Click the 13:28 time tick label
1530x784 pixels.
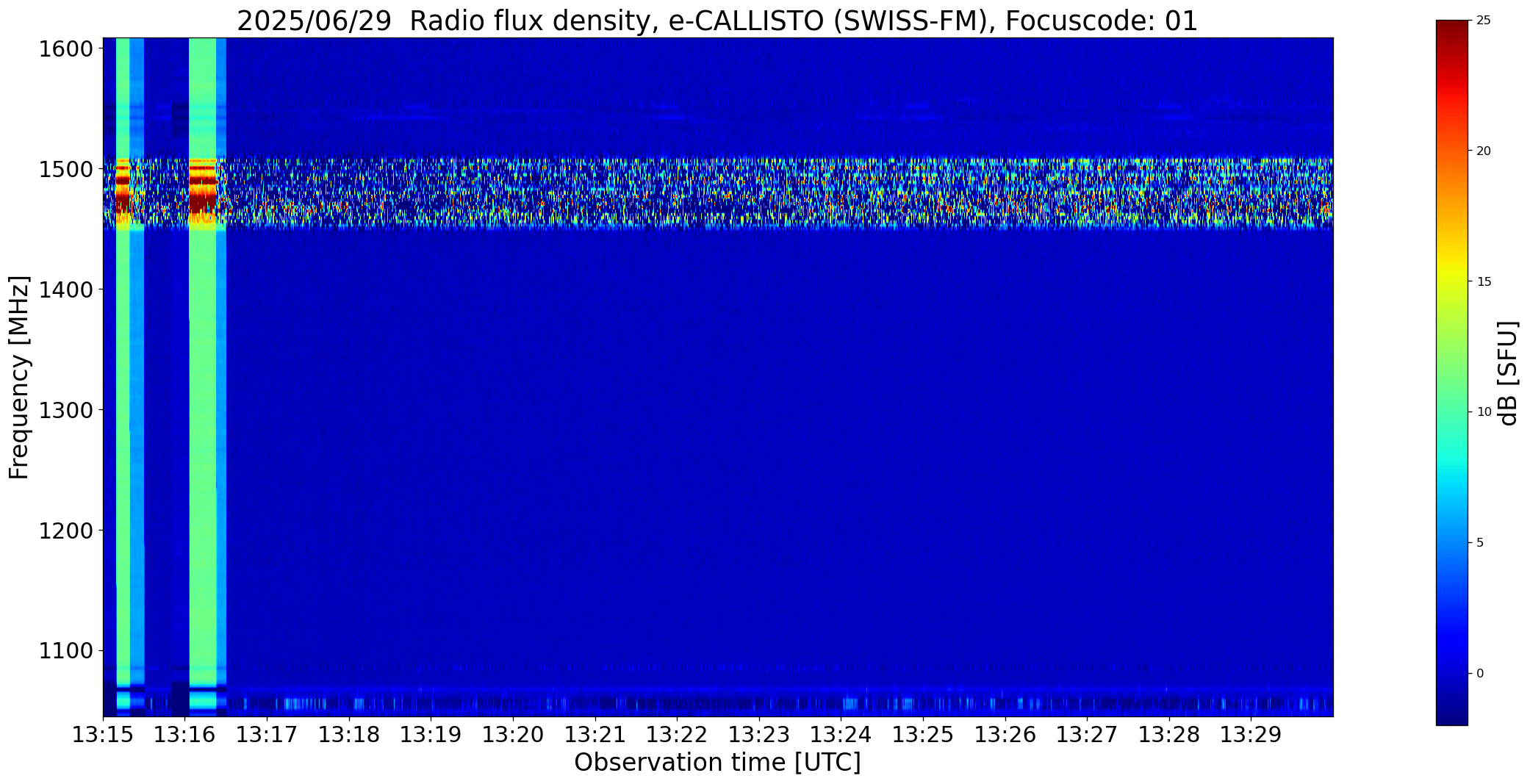click(x=1169, y=735)
